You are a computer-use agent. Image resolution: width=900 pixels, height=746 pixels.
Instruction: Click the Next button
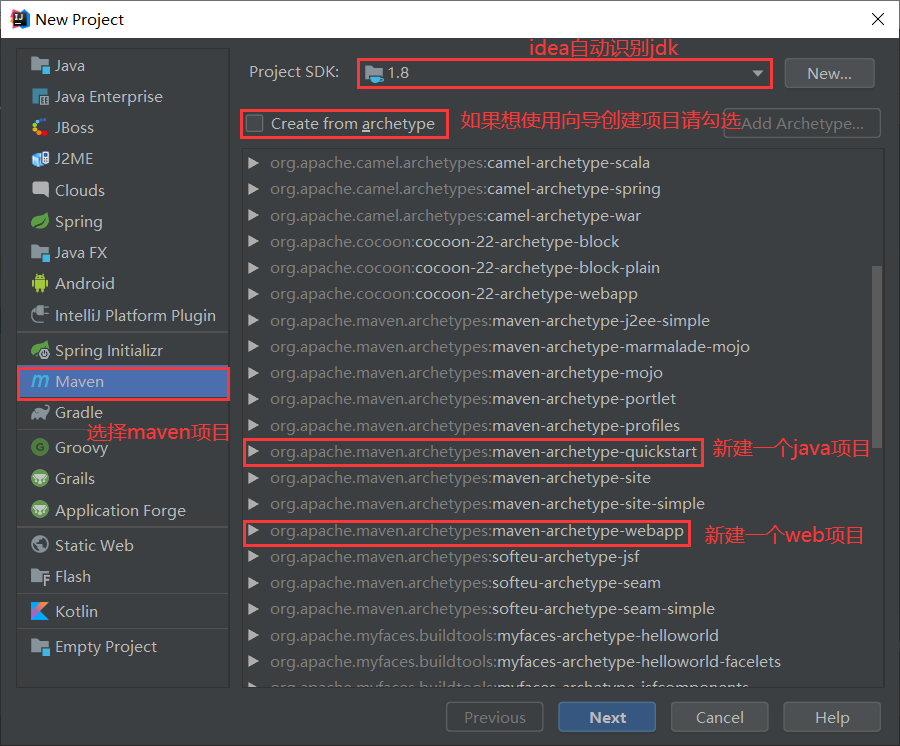[607, 717]
